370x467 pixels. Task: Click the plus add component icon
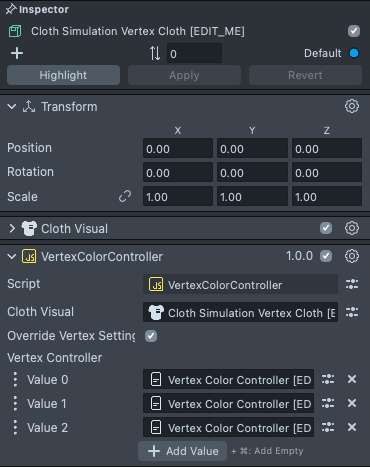click(x=17, y=53)
